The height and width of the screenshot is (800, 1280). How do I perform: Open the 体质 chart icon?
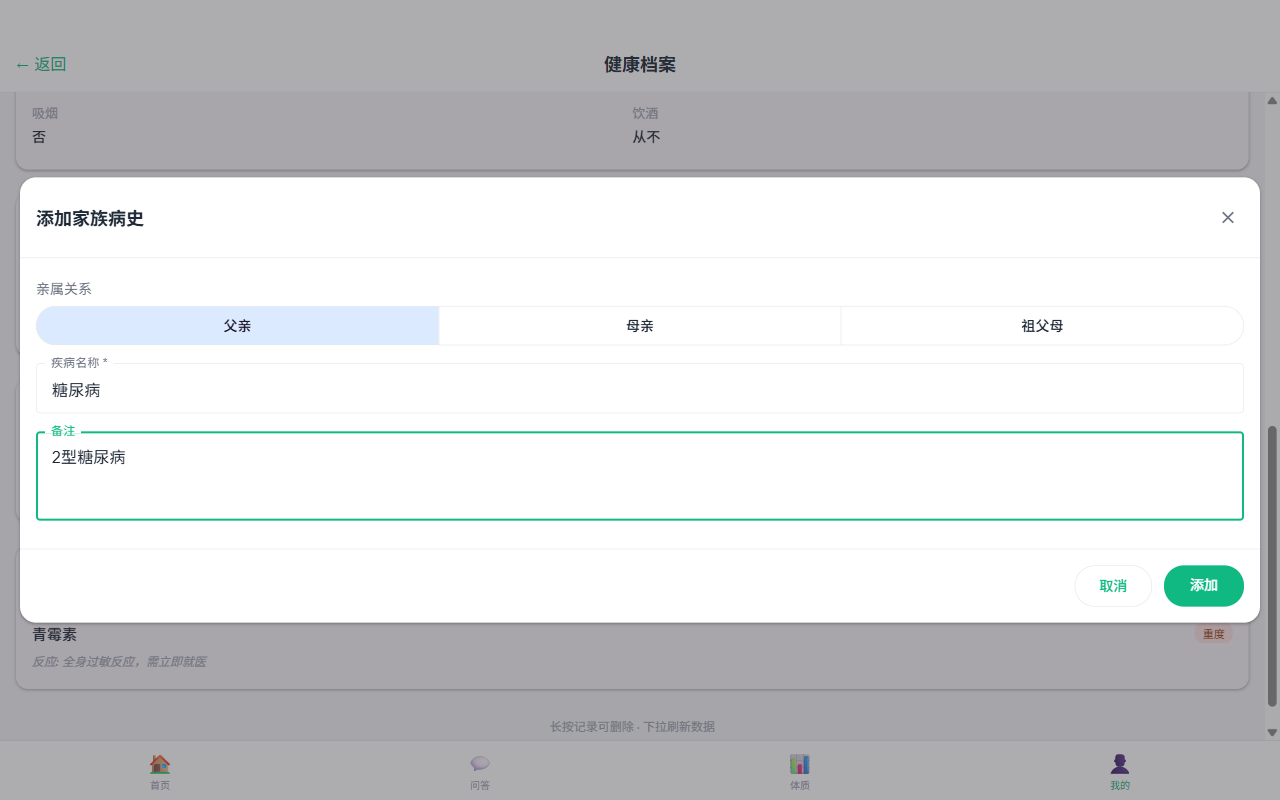(800, 765)
